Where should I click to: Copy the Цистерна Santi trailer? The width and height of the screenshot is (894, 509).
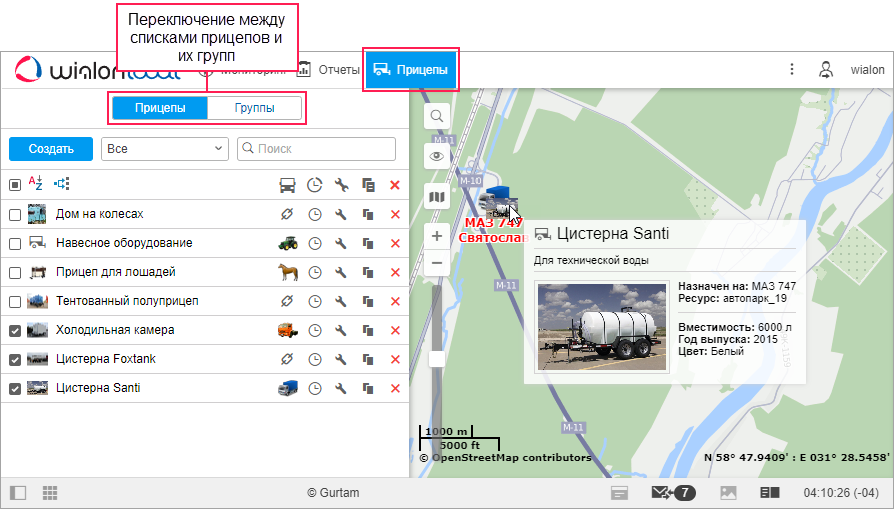click(368, 389)
